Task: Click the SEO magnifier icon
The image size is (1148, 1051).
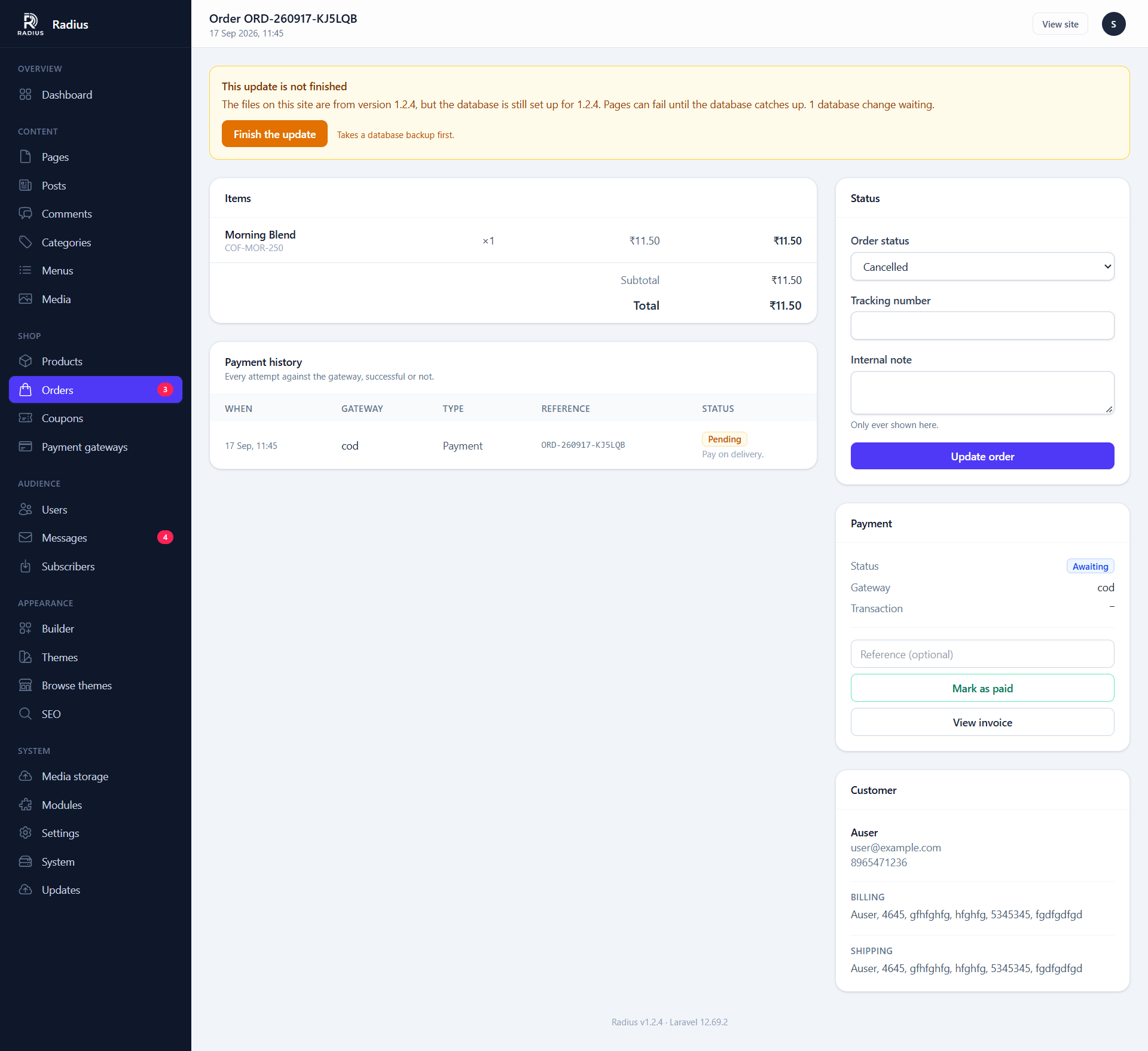Action: [x=25, y=714]
